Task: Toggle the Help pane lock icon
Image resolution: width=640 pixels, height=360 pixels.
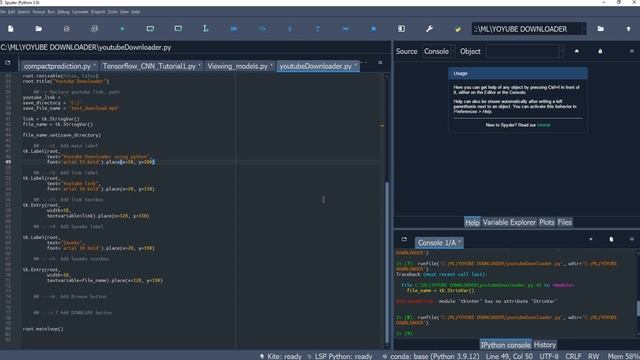Action: (x=600, y=51)
